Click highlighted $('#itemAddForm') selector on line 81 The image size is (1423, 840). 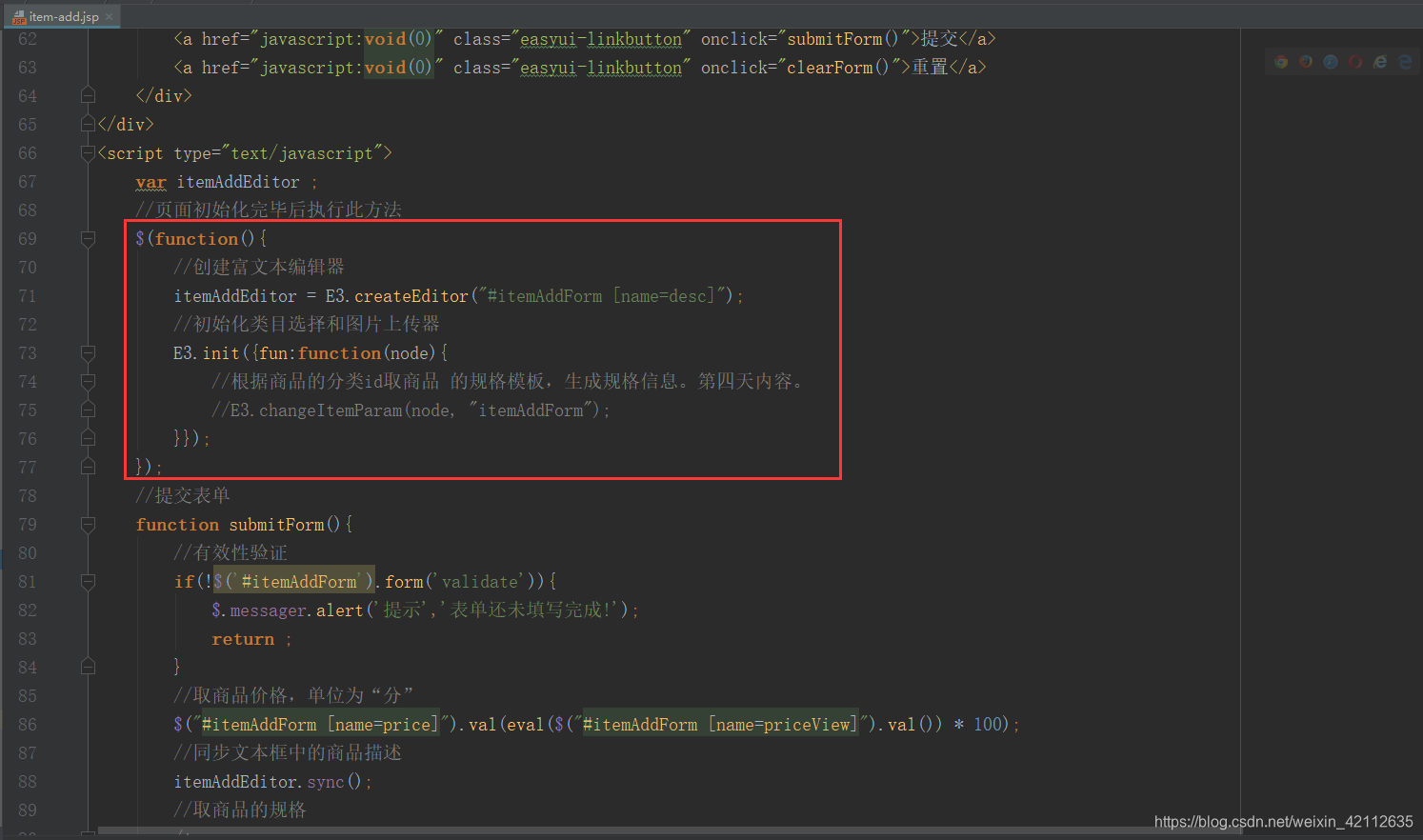294,582
